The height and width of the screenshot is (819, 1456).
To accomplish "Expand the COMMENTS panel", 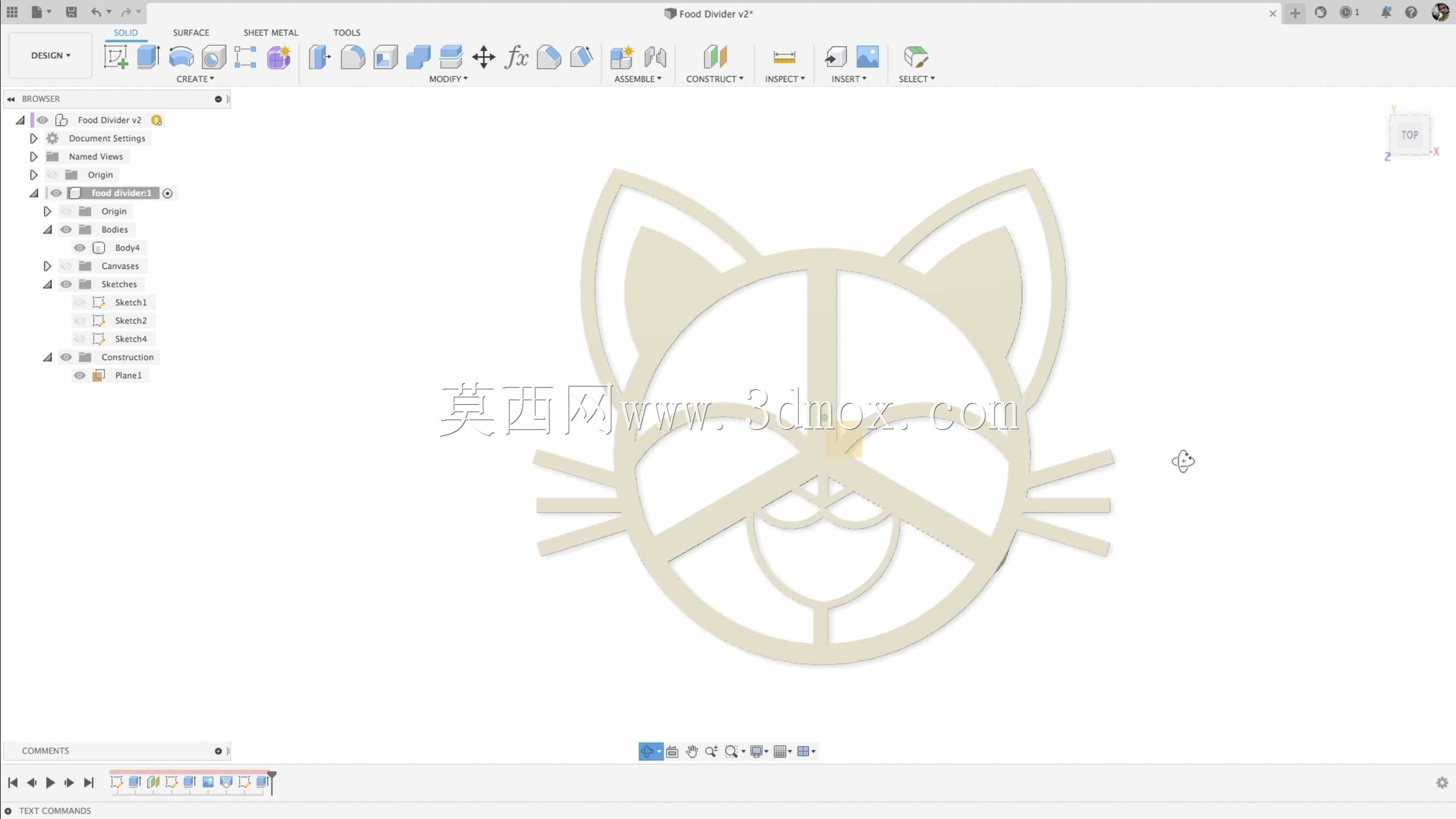I will pos(218,751).
